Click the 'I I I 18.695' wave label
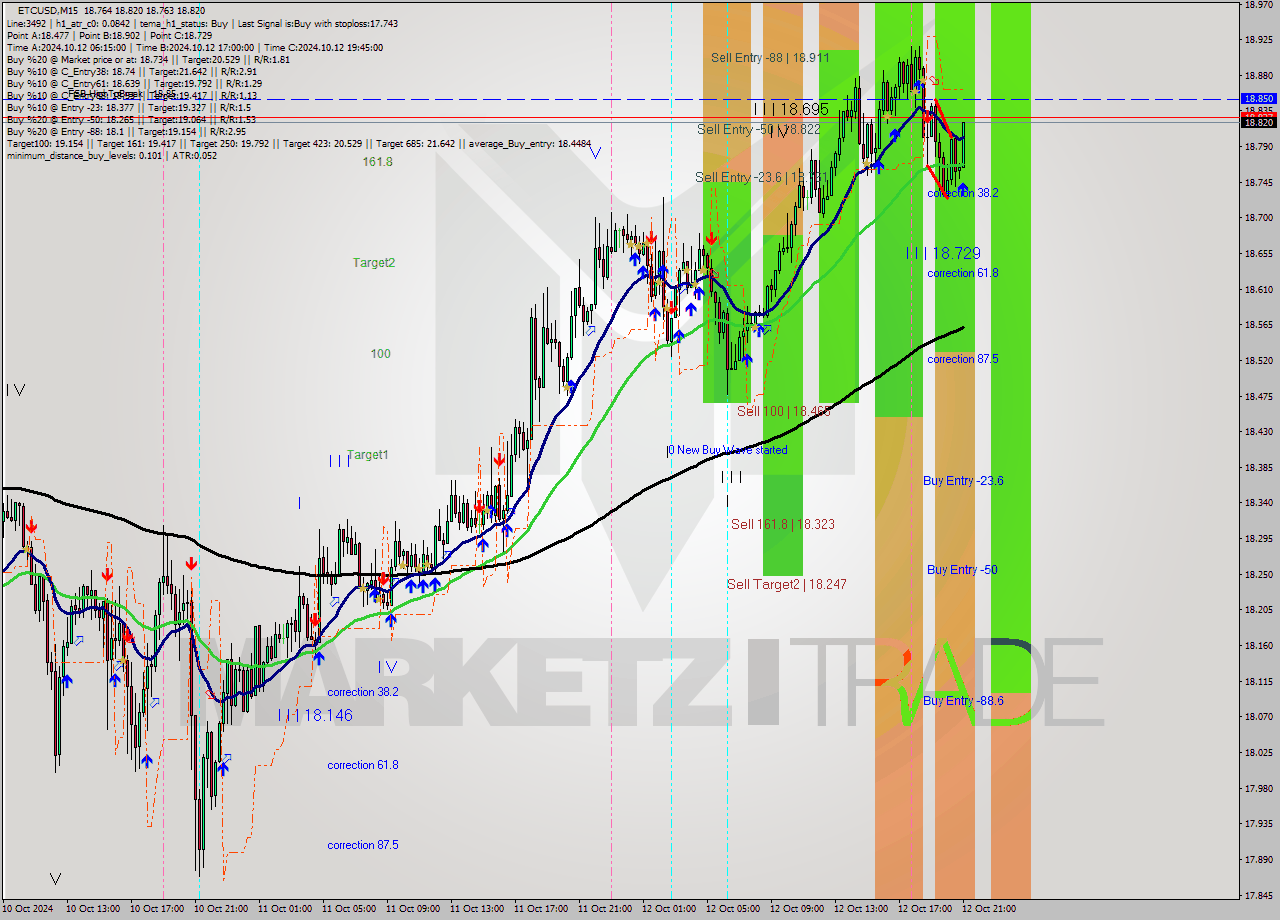 pyautogui.click(x=790, y=108)
